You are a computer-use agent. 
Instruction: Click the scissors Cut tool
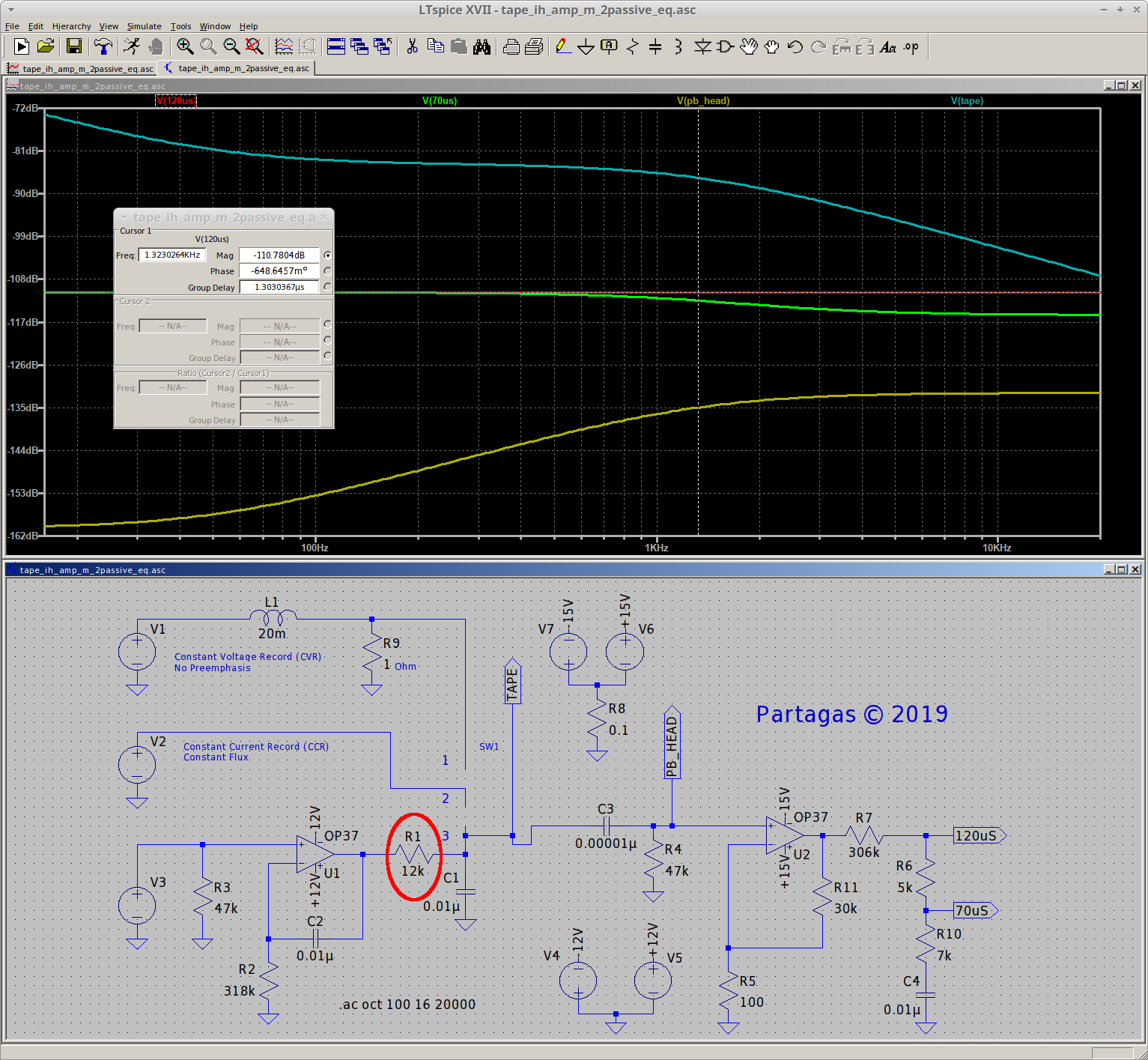pos(412,47)
